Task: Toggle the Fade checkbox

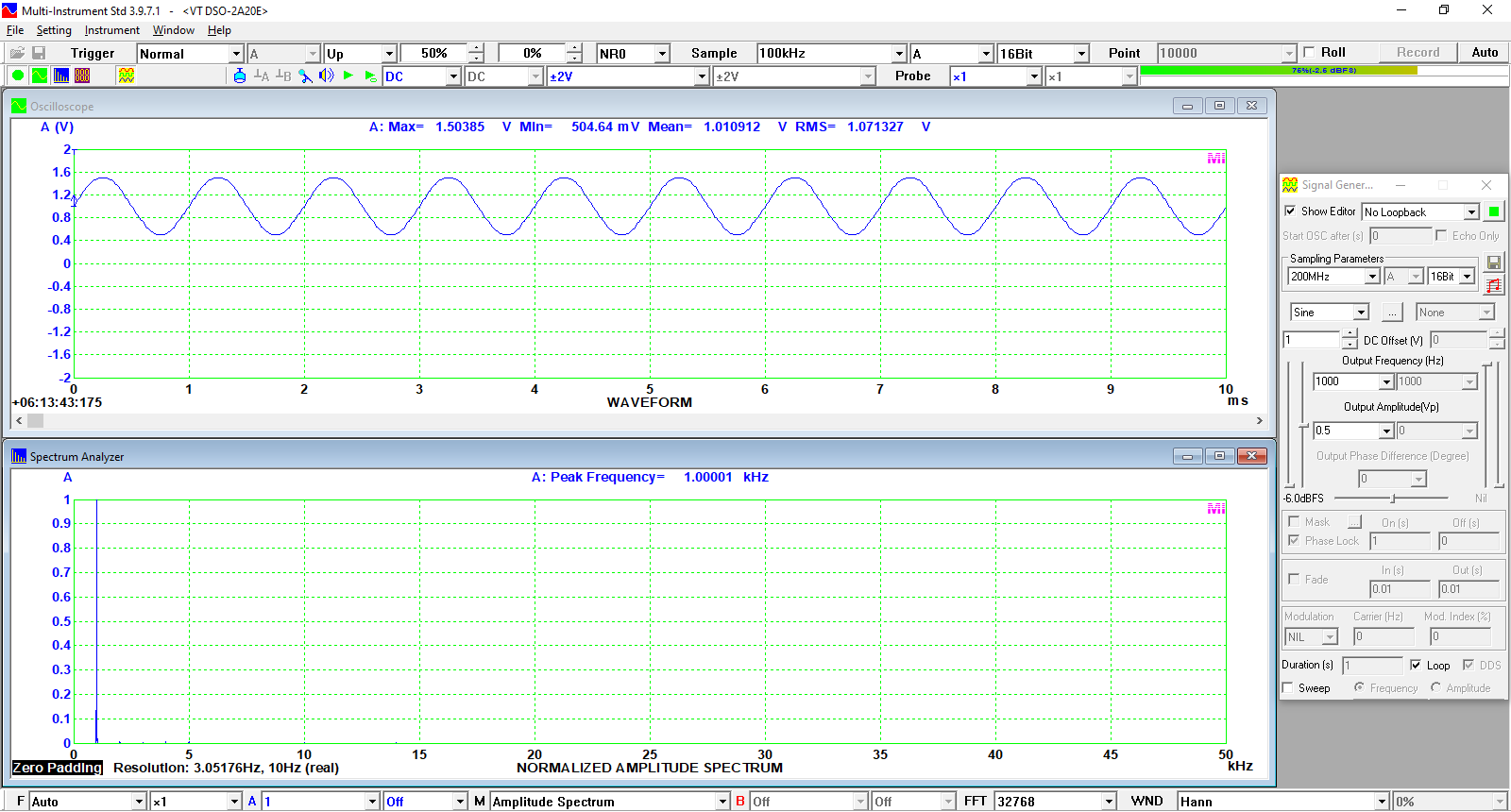Action: (1294, 579)
